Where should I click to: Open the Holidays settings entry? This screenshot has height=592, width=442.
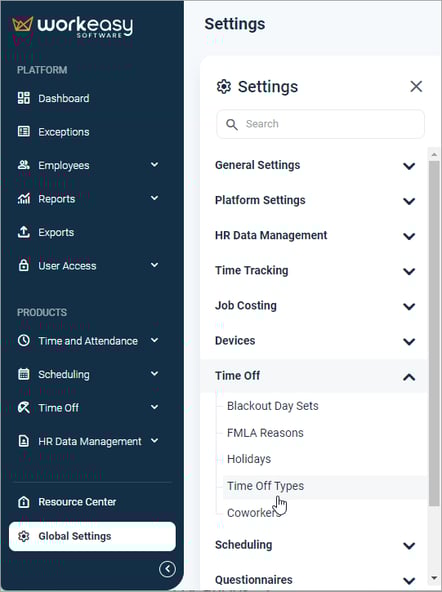[249, 459]
